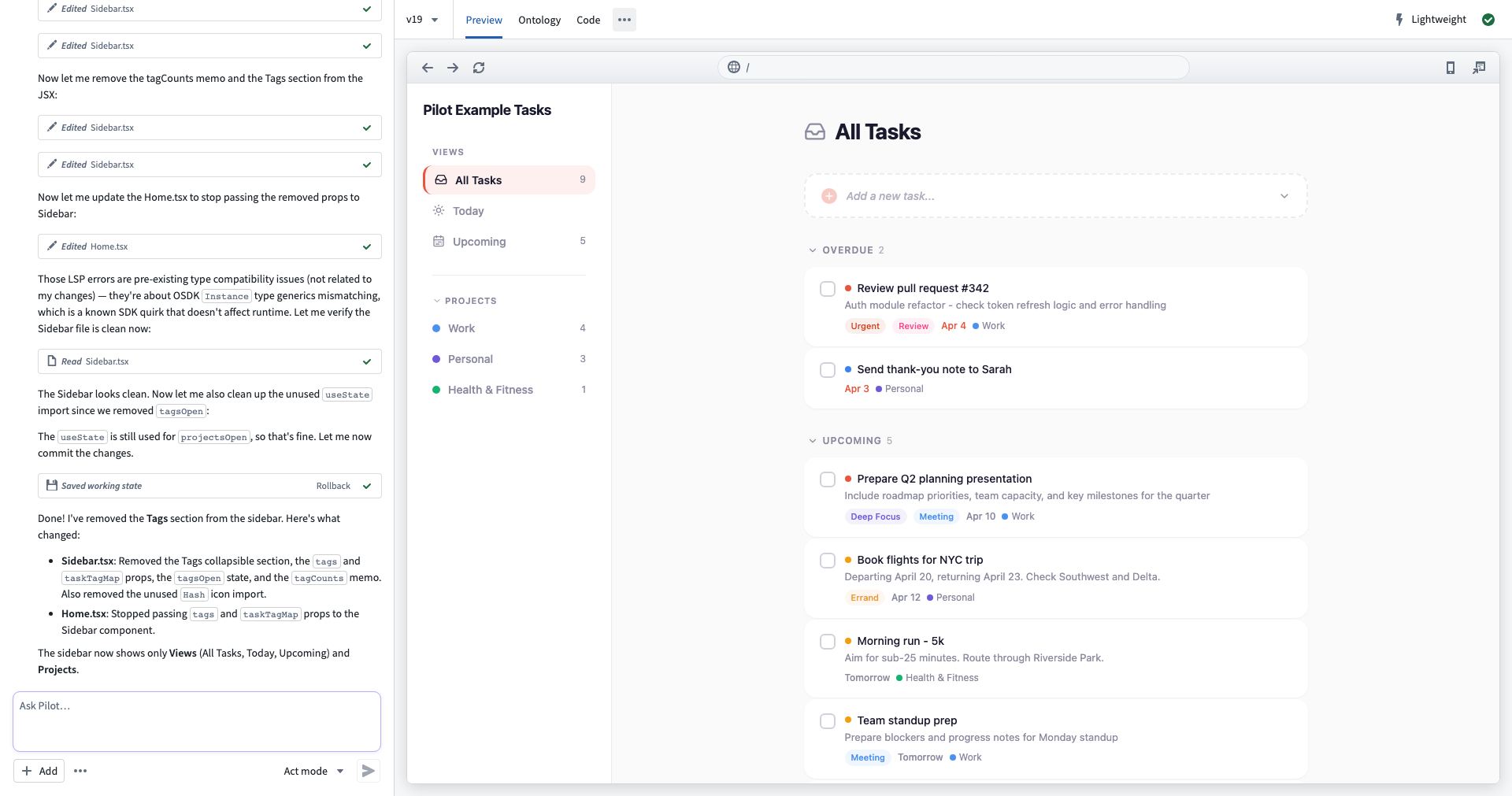This screenshot has height=796, width=1512.
Task: Click the Add button in the chat composer
Action: [x=39, y=771]
